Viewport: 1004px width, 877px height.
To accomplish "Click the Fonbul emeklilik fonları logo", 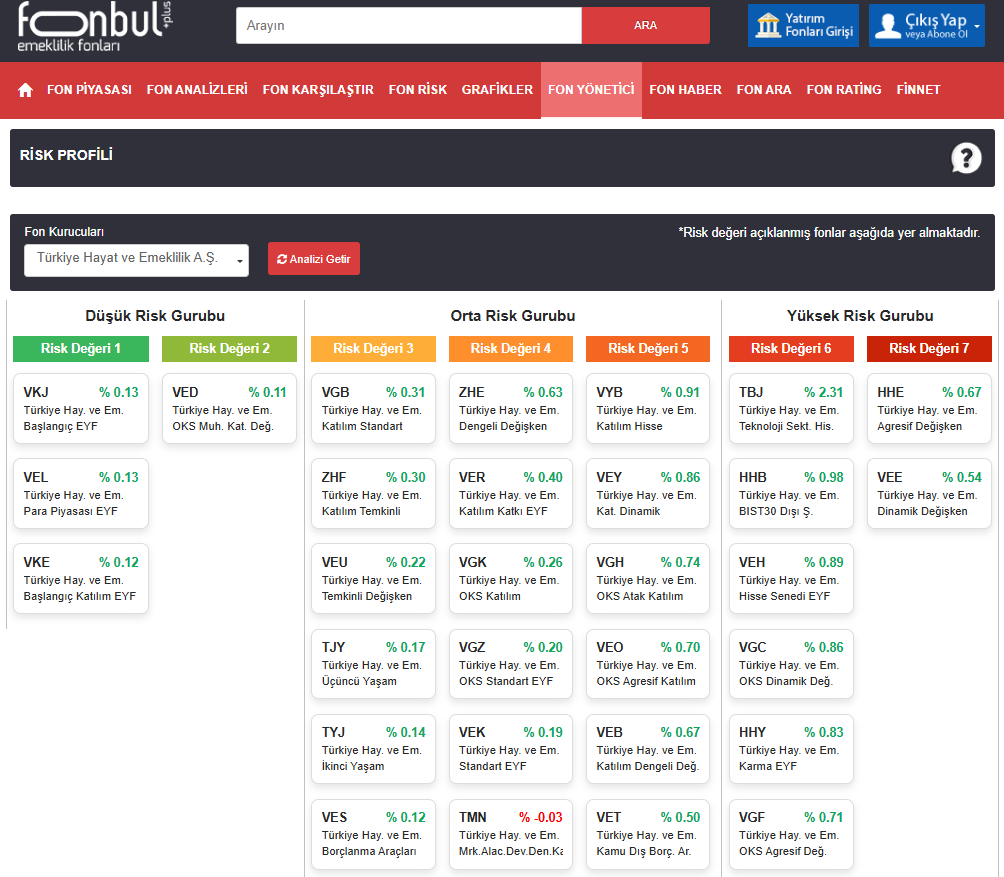I will (x=95, y=27).
